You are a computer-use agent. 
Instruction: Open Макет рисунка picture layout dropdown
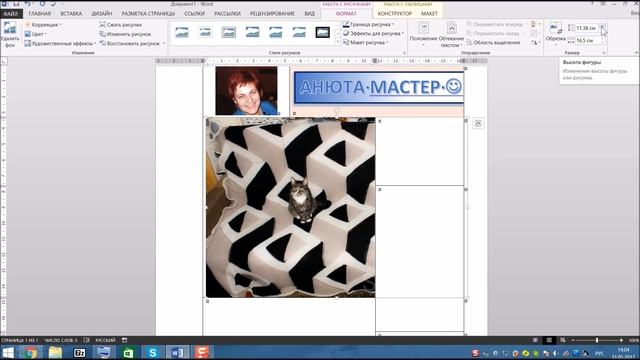click(365, 42)
